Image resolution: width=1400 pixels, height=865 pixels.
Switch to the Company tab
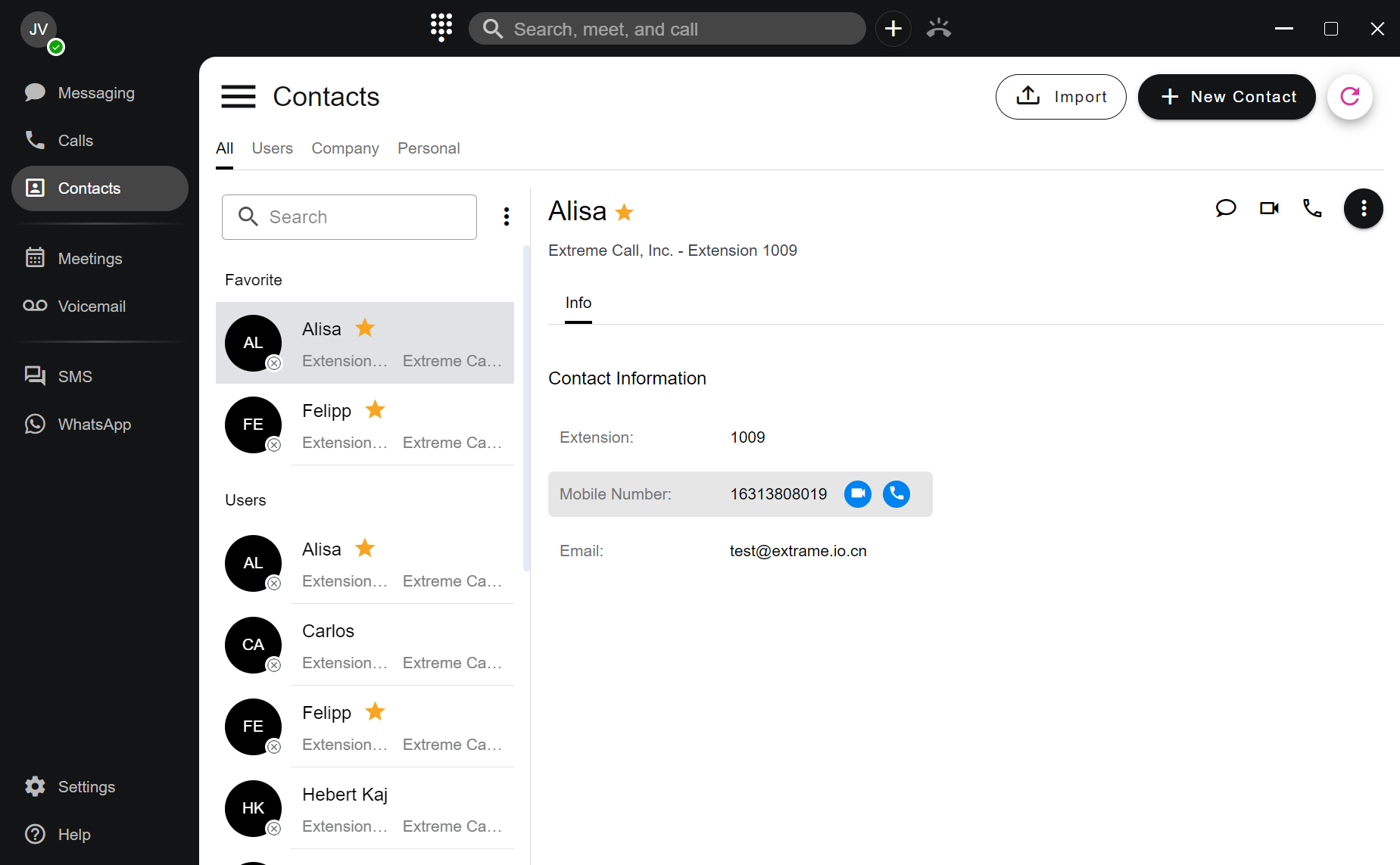[x=345, y=148]
